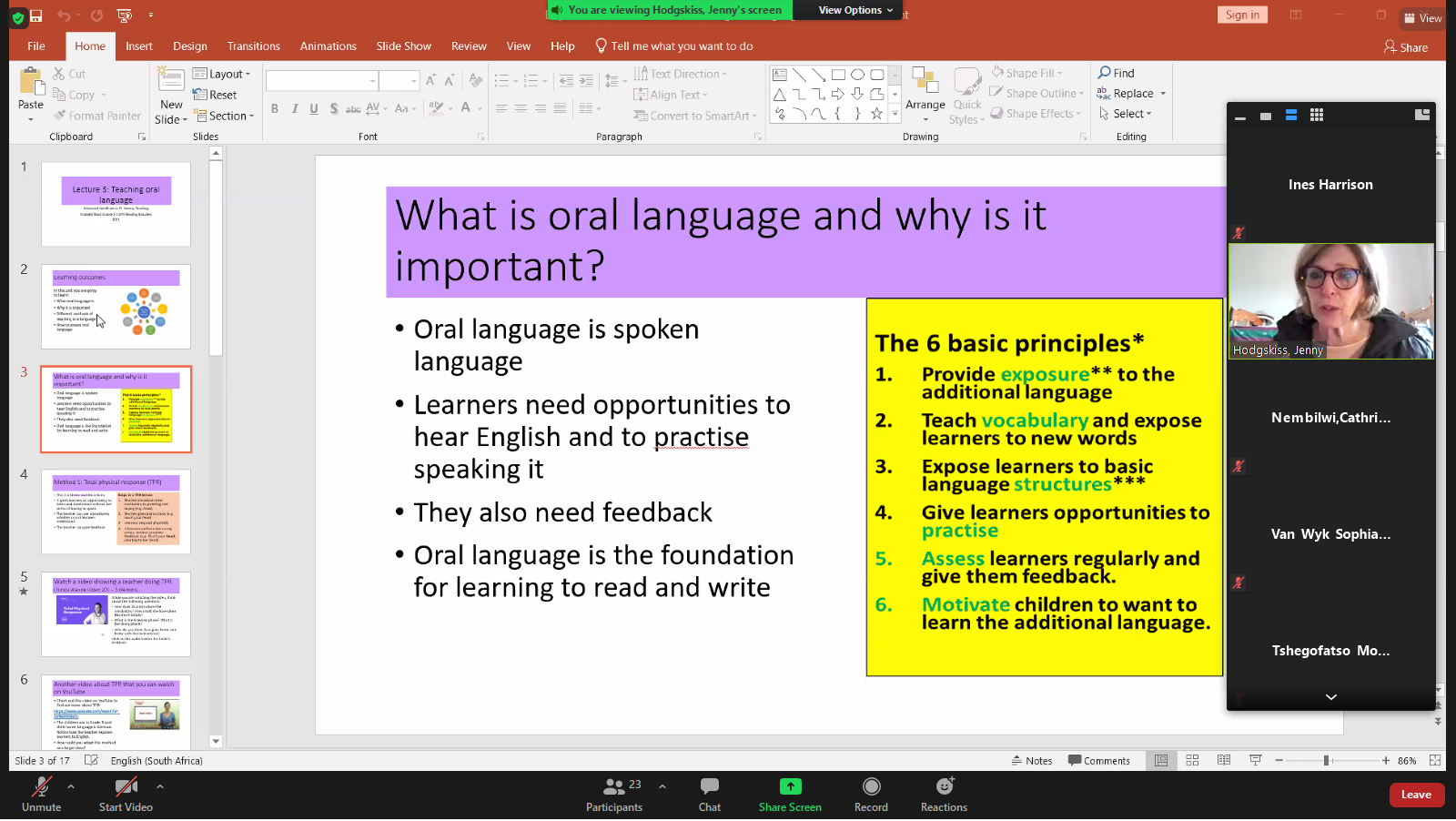Toggle text Shadow formatting

(334, 108)
